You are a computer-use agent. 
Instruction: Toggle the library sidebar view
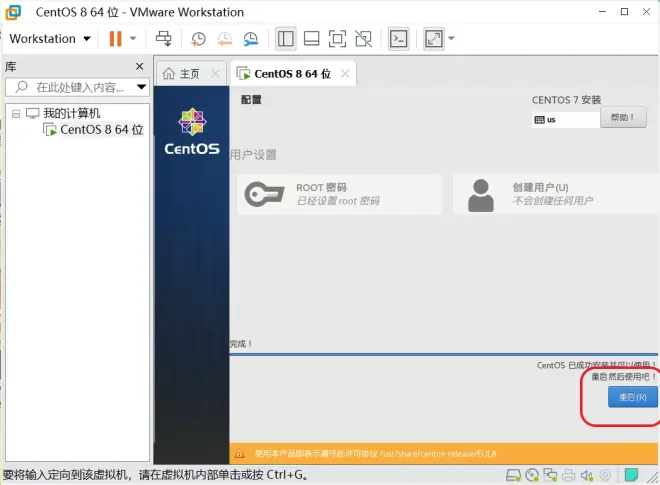tap(285, 39)
